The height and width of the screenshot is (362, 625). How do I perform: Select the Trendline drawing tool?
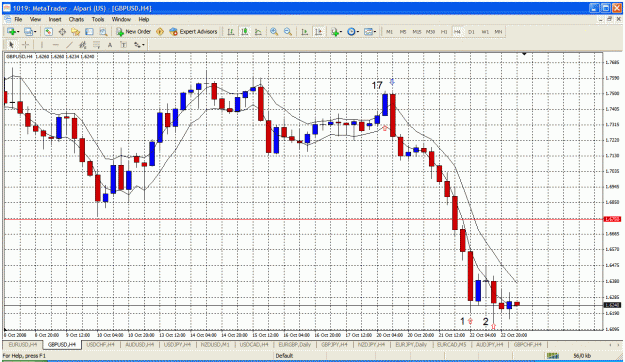tap(69, 45)
